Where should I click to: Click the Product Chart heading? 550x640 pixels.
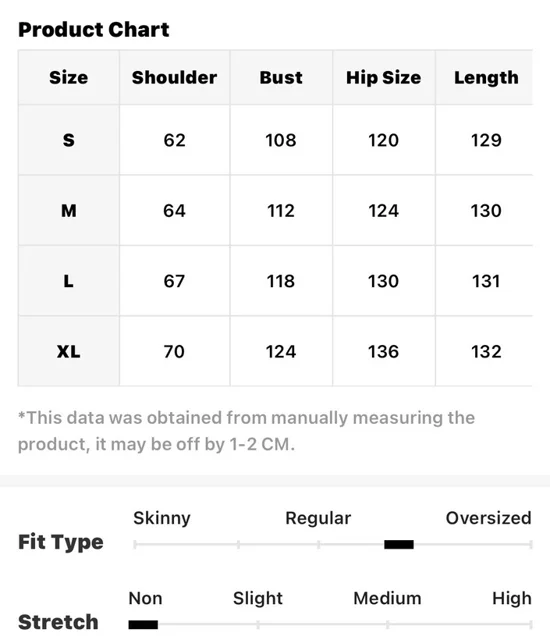tap(93, 30)
